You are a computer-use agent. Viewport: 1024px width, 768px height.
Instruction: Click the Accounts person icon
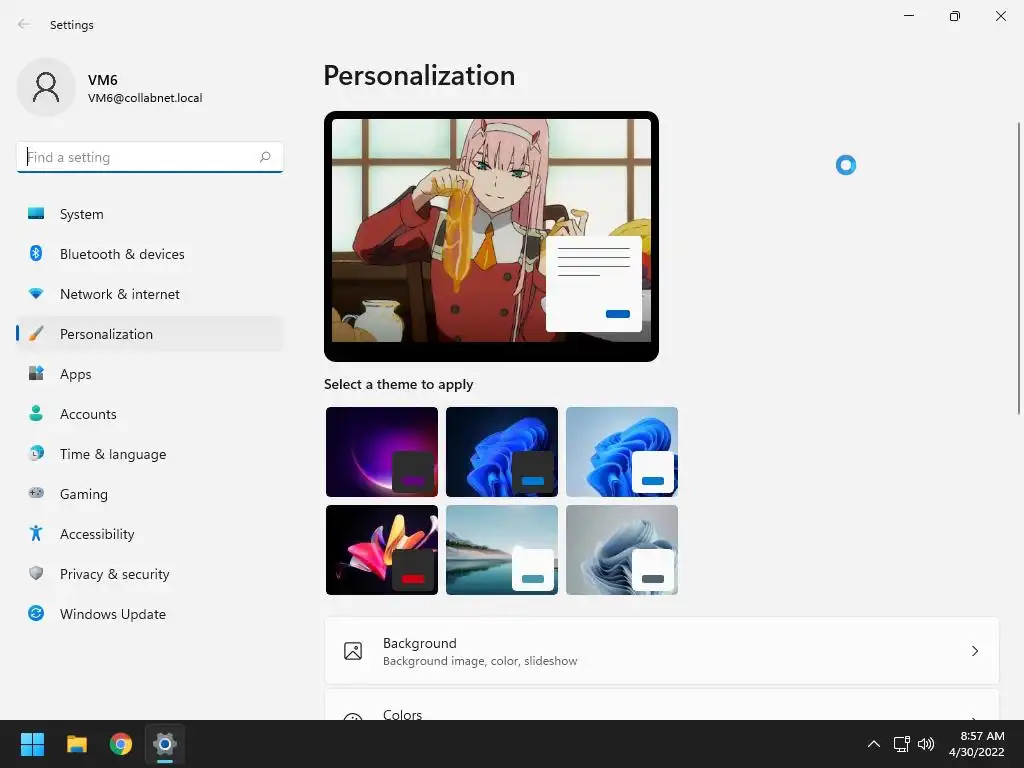click(x=36, y=413)
